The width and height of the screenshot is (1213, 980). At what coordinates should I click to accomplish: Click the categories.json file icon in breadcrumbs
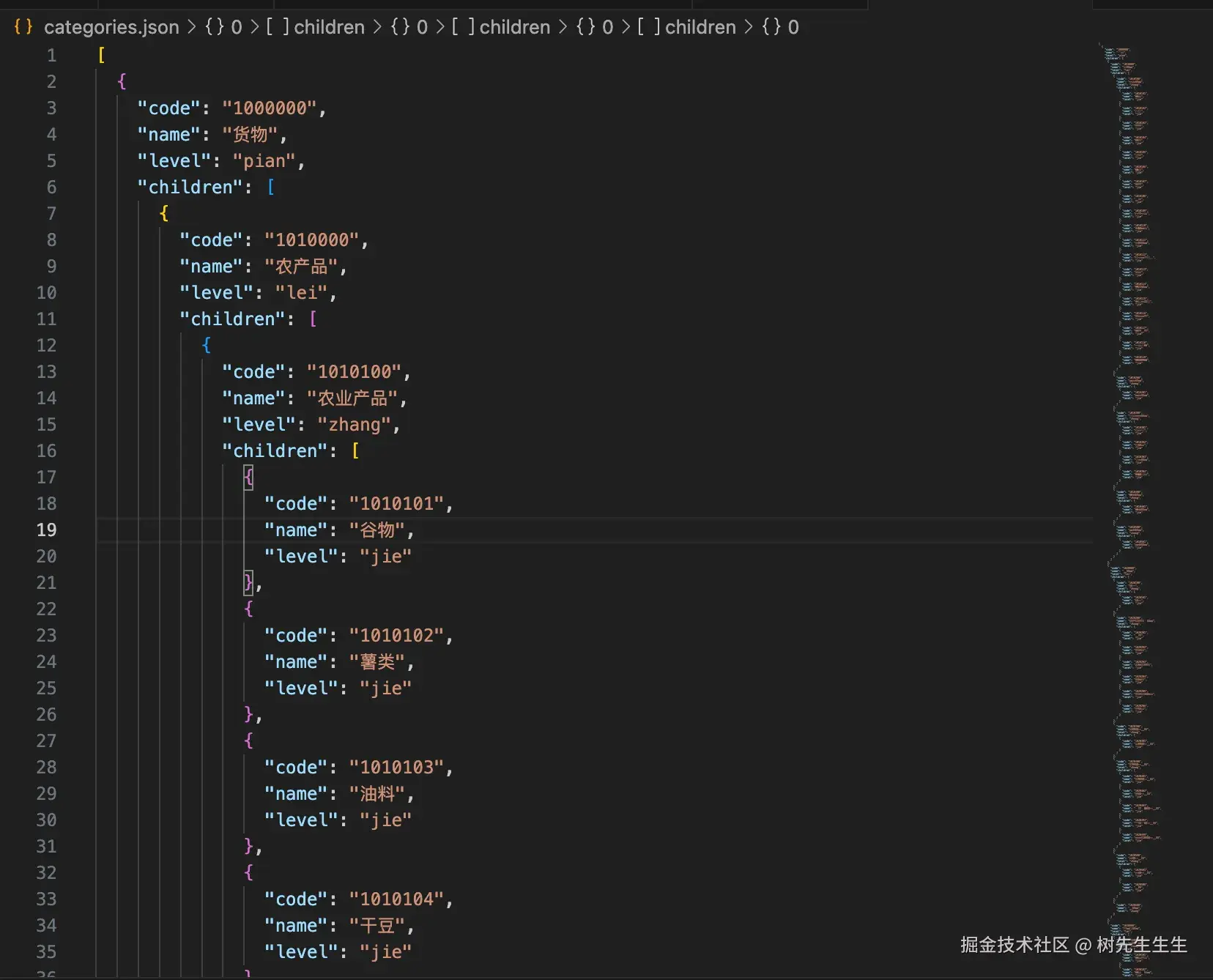23,27
